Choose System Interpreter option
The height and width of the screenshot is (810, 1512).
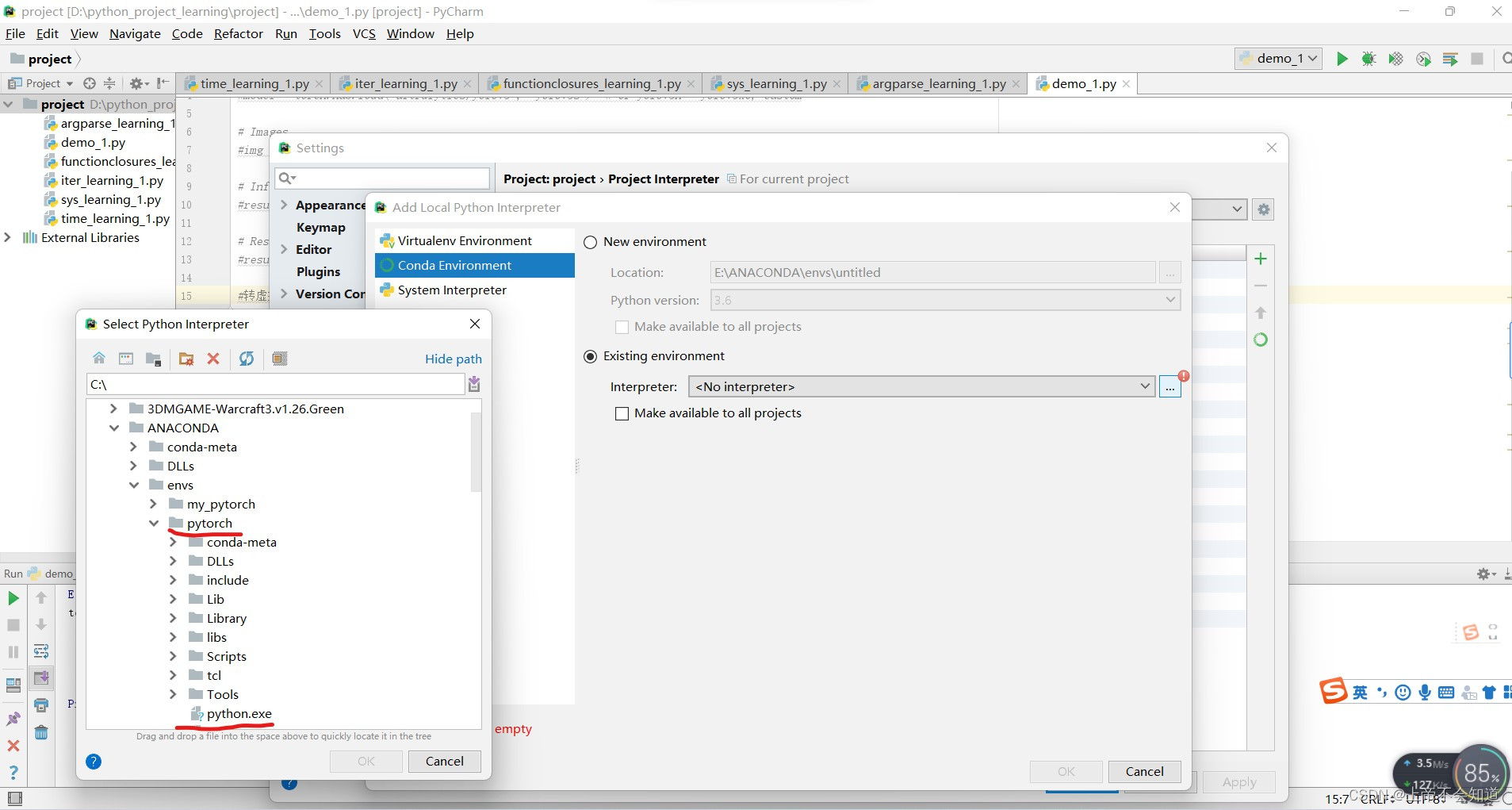[474, 290]
